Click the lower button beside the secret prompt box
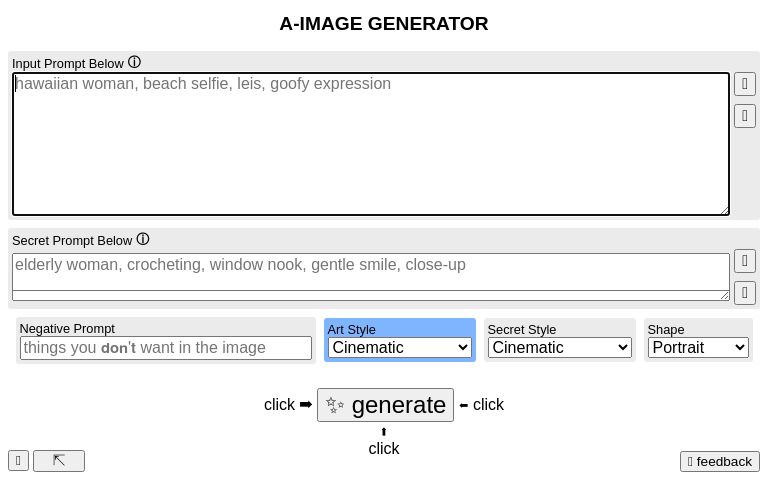Image resolution: width=768 pixels, height=480 pixels. click(745, 293)
